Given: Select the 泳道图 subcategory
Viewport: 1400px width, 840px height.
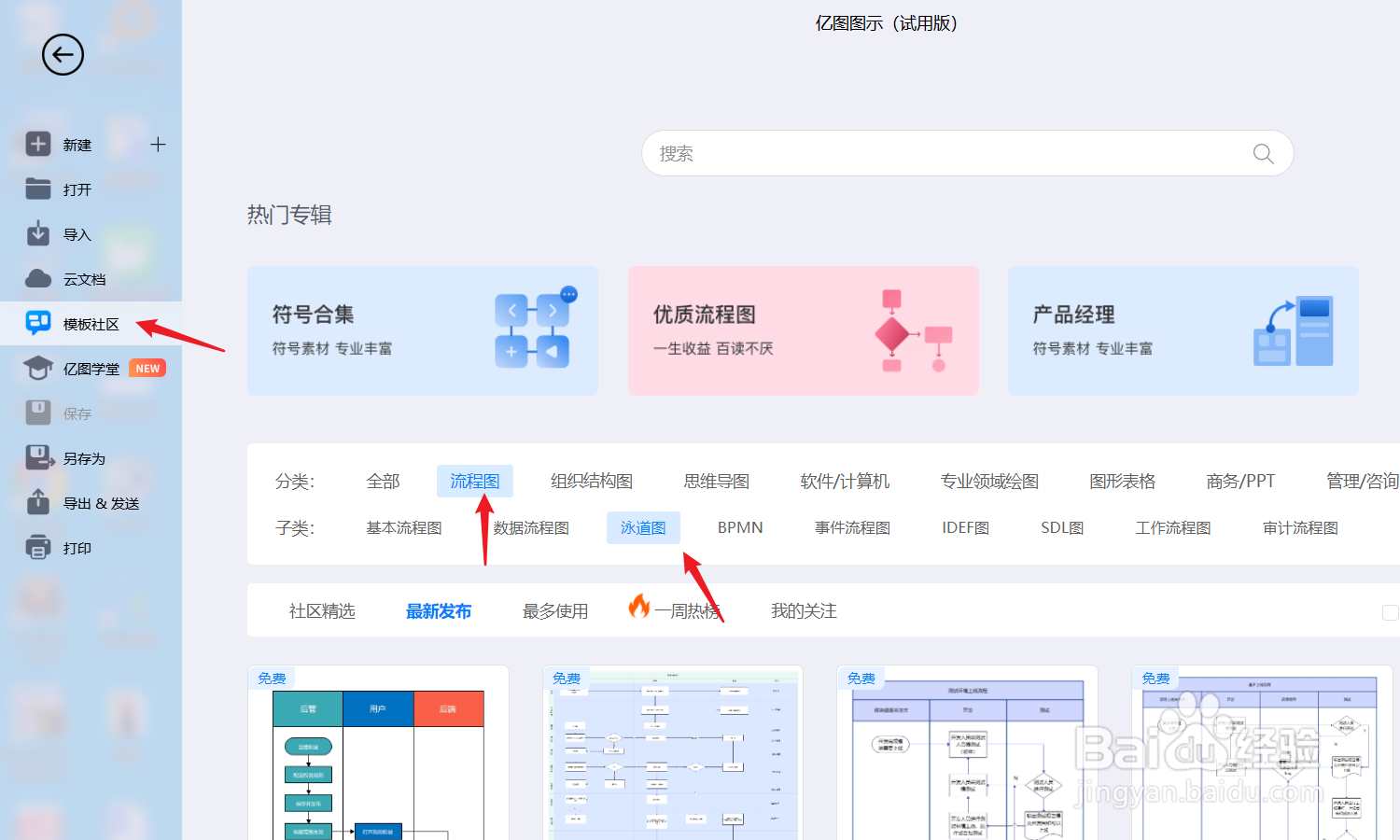Looking at the screenshot, I should (643, 527).
